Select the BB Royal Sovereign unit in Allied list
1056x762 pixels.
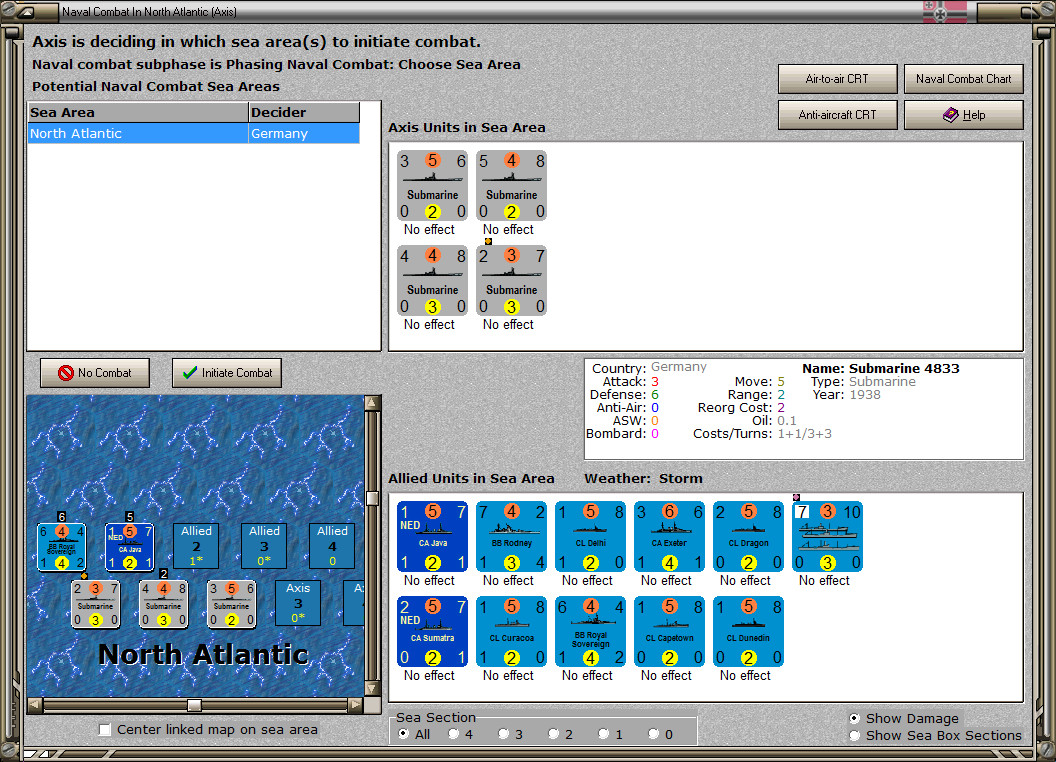tap(591, 632)
